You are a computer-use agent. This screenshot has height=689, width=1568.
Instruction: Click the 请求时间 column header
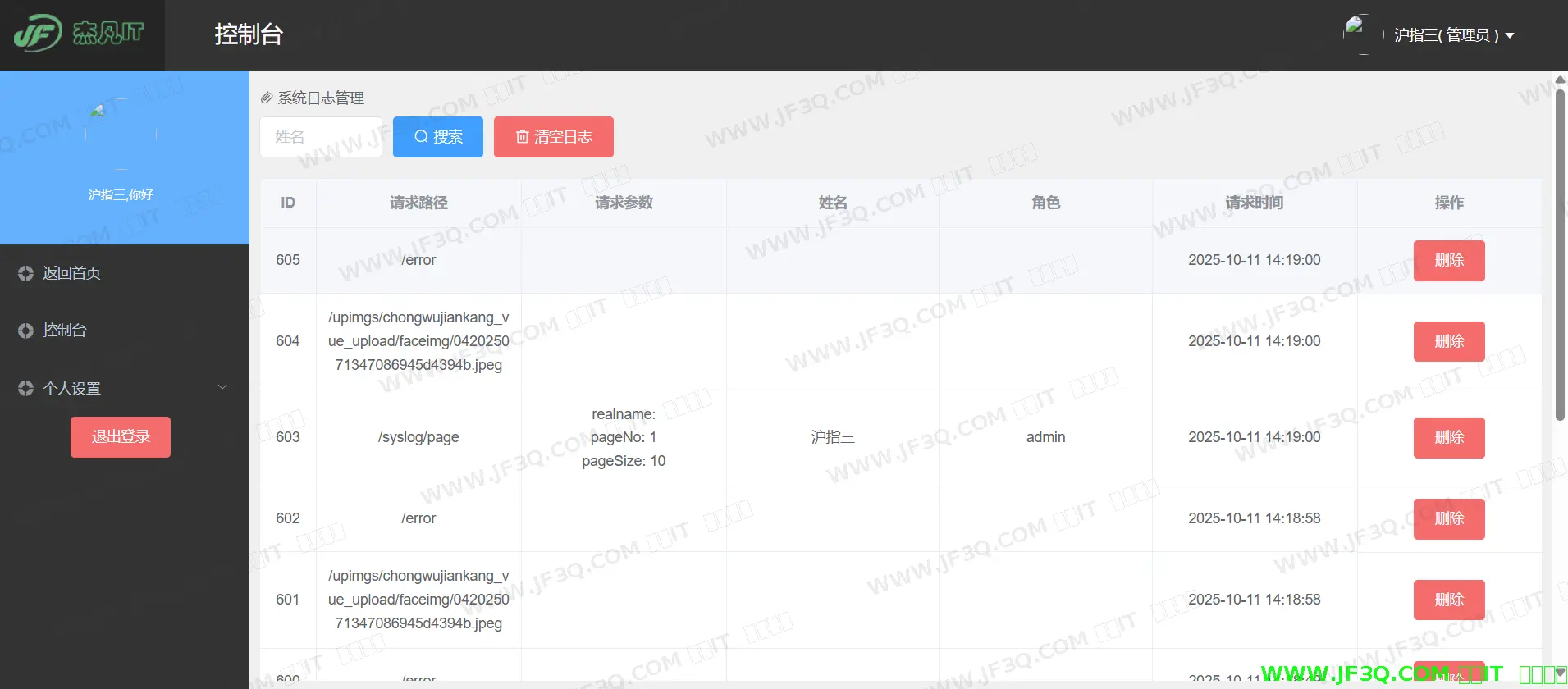(1254, 203)
